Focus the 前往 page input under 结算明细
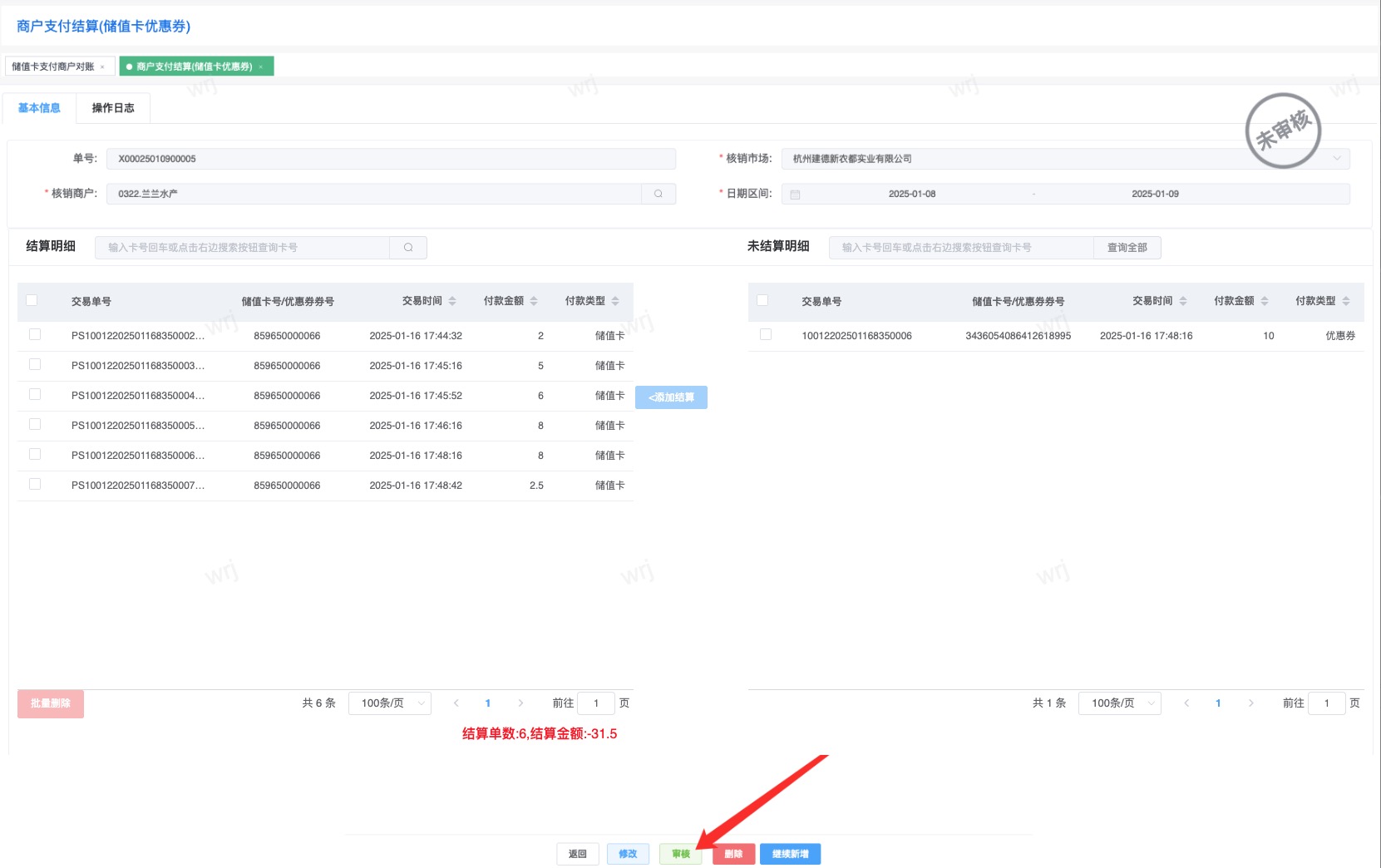 tap(596, 703)
